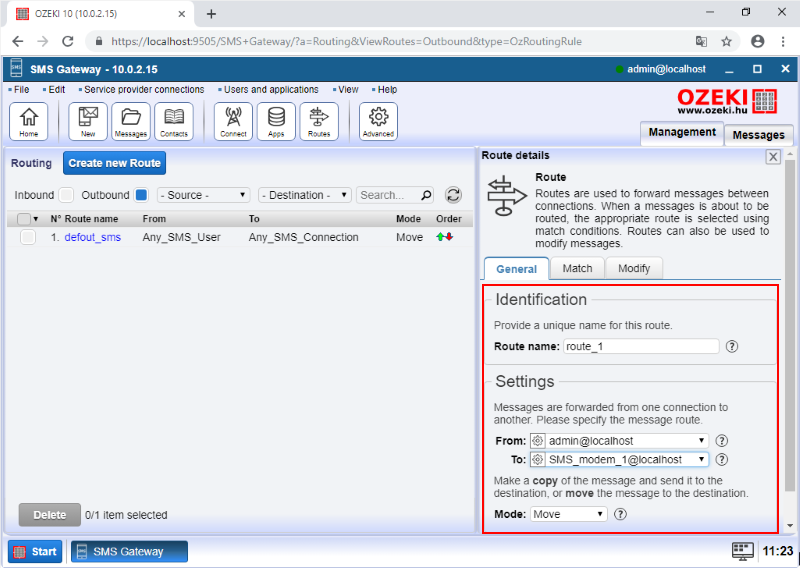Viewport: 800px width, 568px height.
Task: Open a new browser tab
Action: [x=211, y=14]
